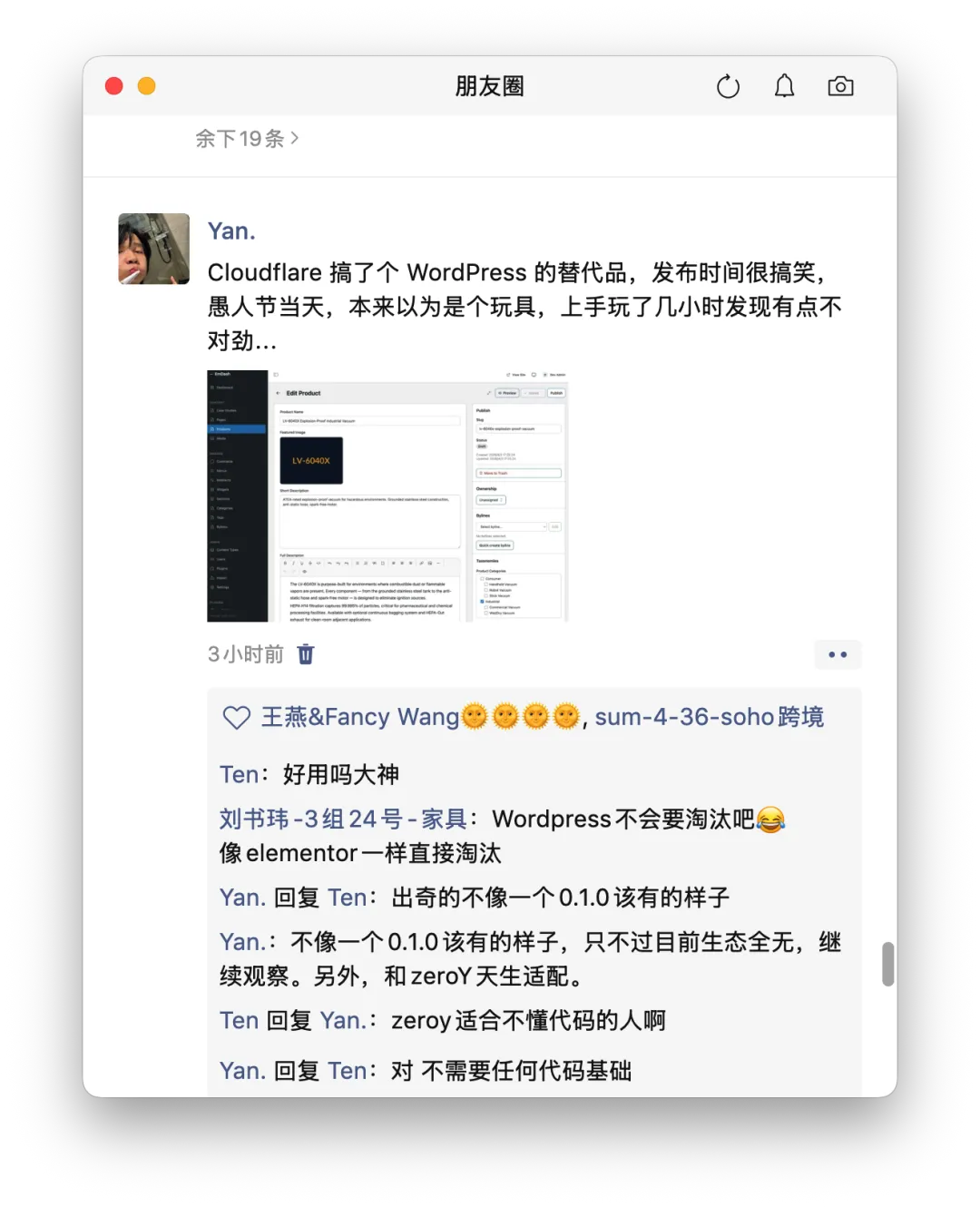Image resolution: width=980 pixels, height=1207 pixels.
Task: Click the 朋友圈 window title
Action: 490,86
